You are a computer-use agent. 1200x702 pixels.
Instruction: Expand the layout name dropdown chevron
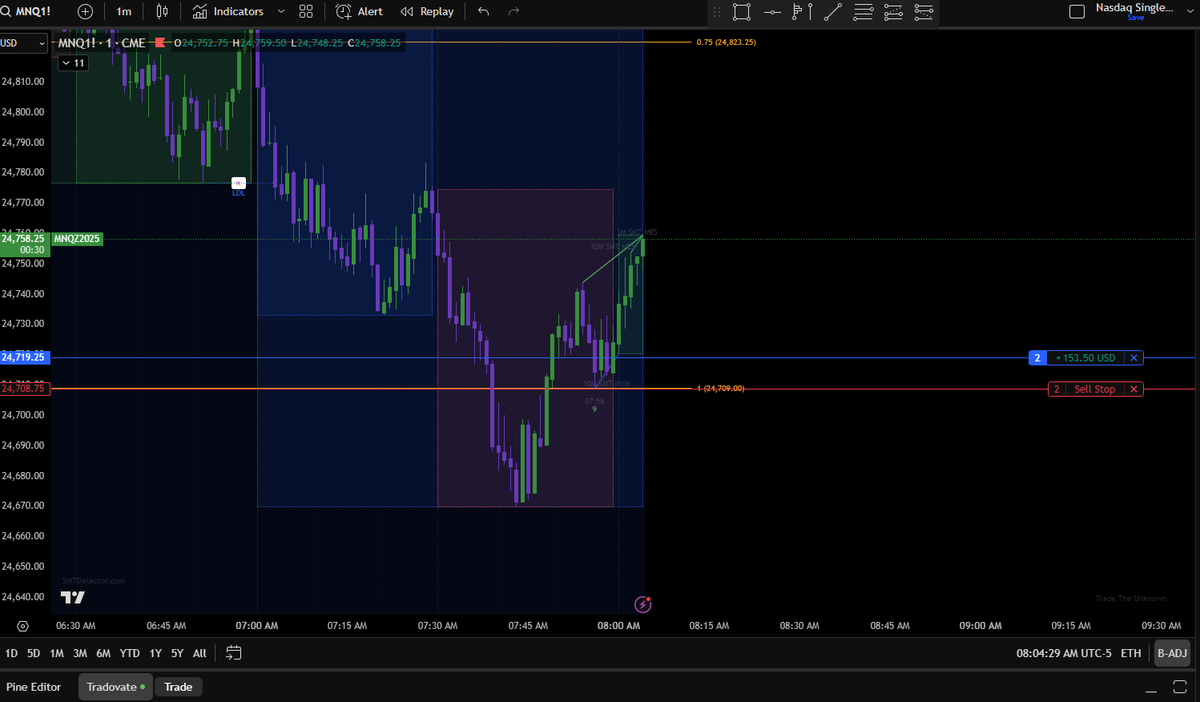(x=1188, y=12)
